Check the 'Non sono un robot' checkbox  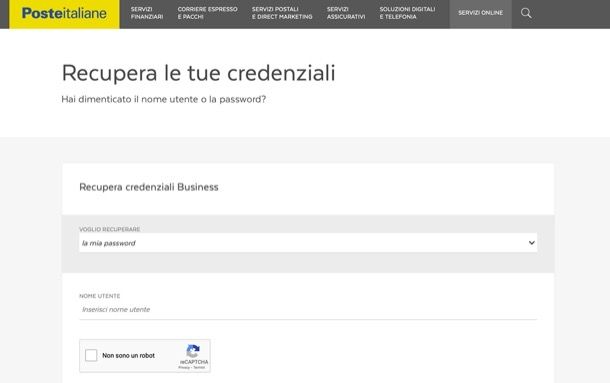click(91, 355)
